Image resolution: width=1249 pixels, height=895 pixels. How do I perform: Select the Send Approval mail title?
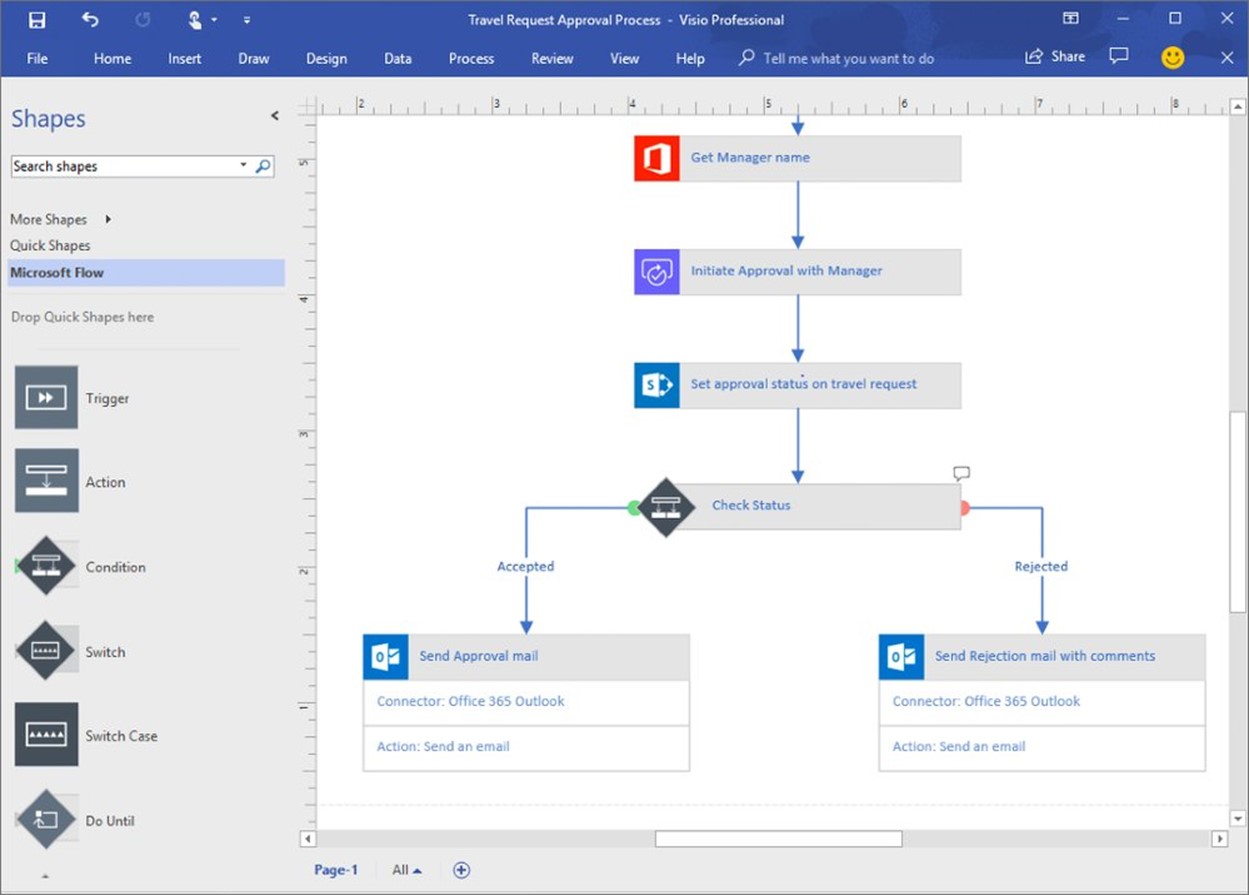[x=478, y=656]
